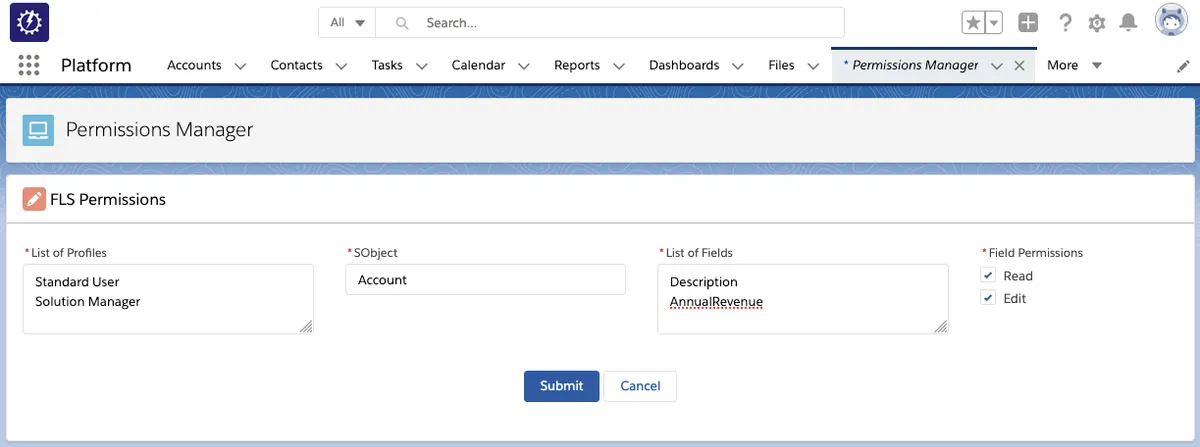Image resolution: width=1200 pixels, height=447 pixels.
Task: Click the List of Profiles text area
Action: click(x=168, y=298)
